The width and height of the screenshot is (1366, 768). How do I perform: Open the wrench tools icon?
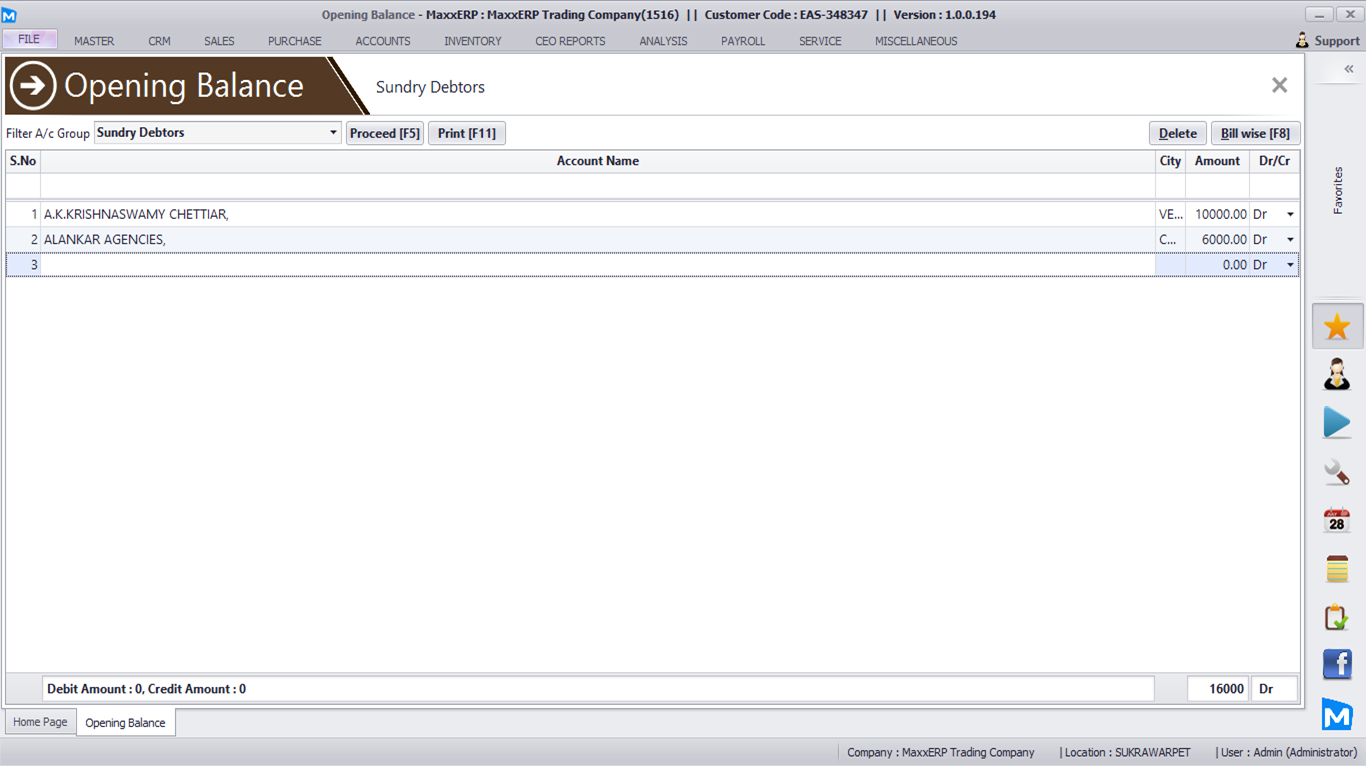[x=1337, y=471]
